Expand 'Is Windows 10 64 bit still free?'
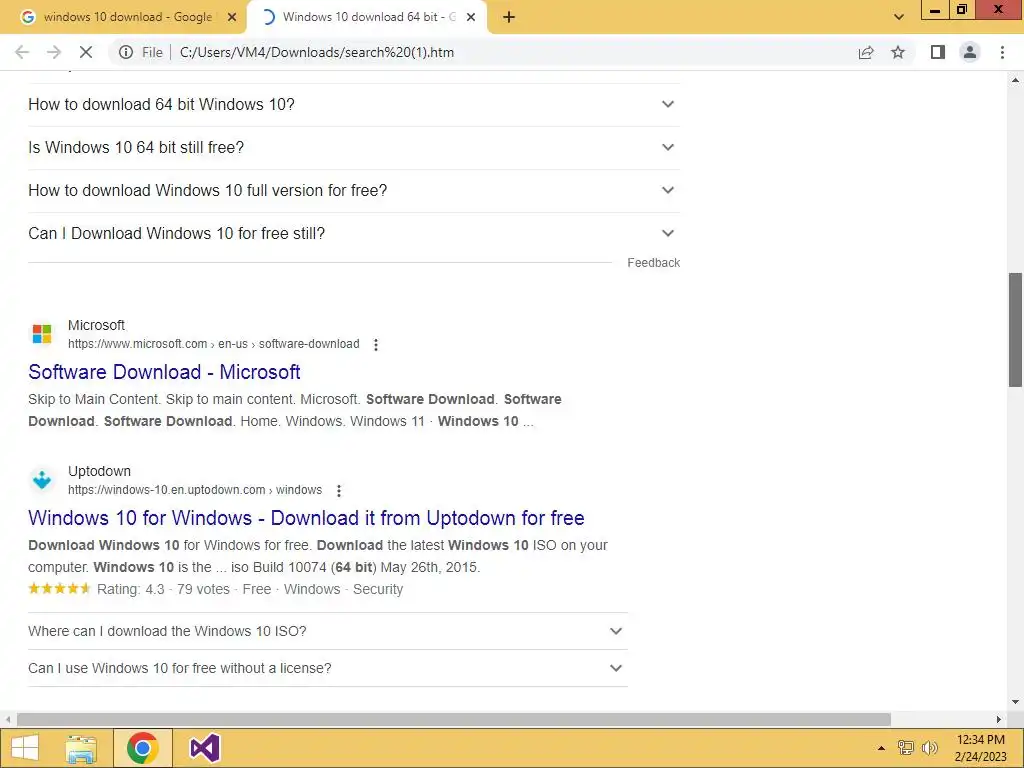1024x768 pixels. (354, 148)
